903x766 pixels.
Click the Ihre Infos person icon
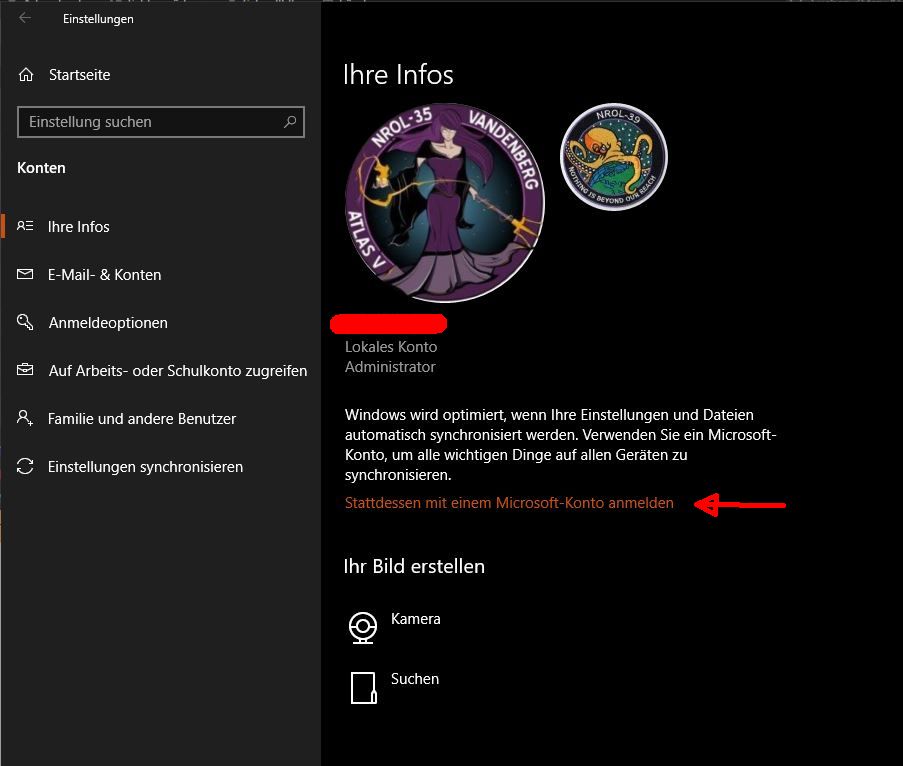tap(25, 226)
